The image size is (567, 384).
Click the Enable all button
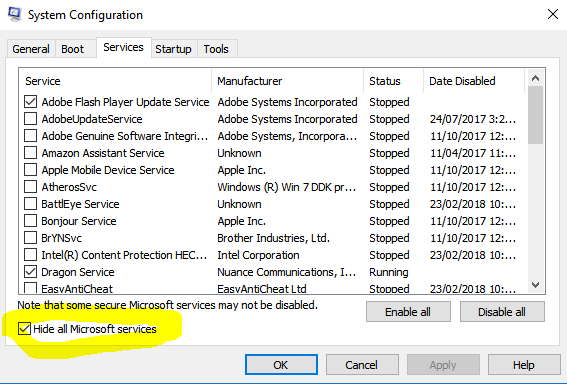click(408, 312)
